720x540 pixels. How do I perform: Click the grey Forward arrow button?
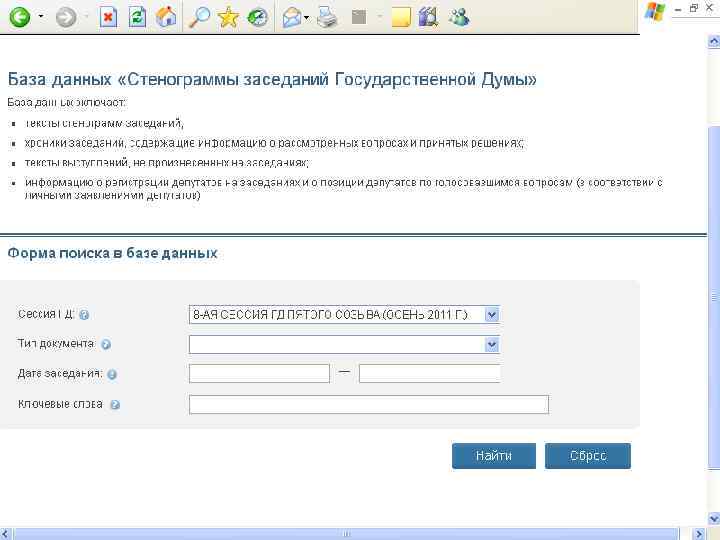[x=66, y=18]
